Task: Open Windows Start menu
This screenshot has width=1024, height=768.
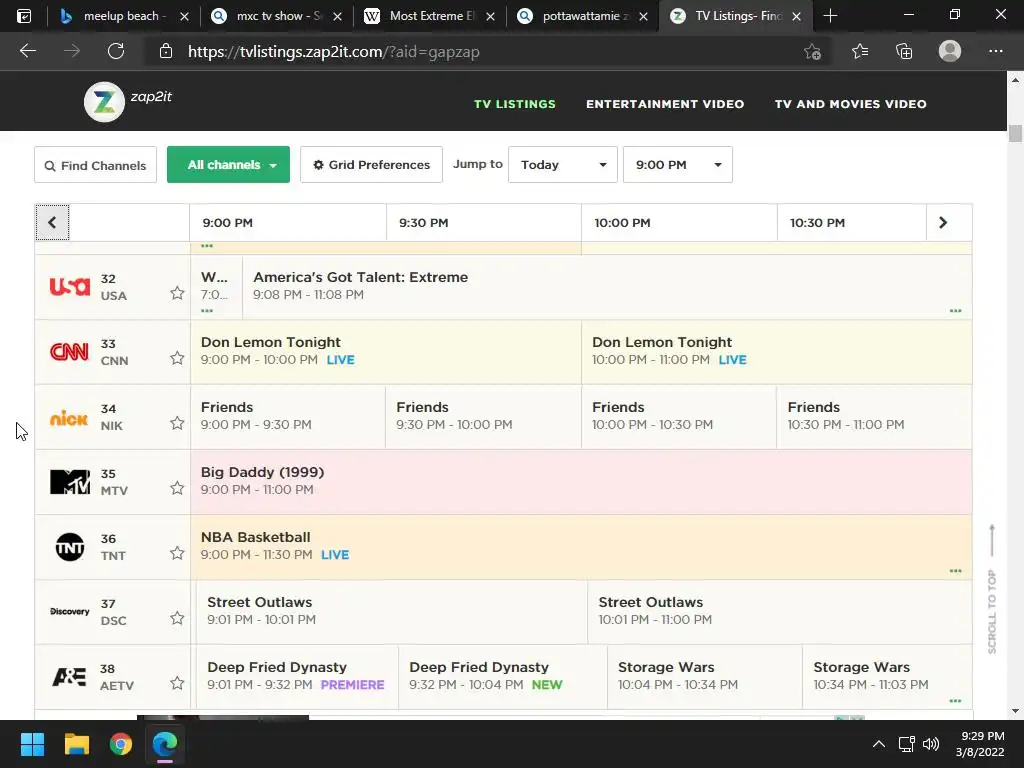Action: coord(32,744)
